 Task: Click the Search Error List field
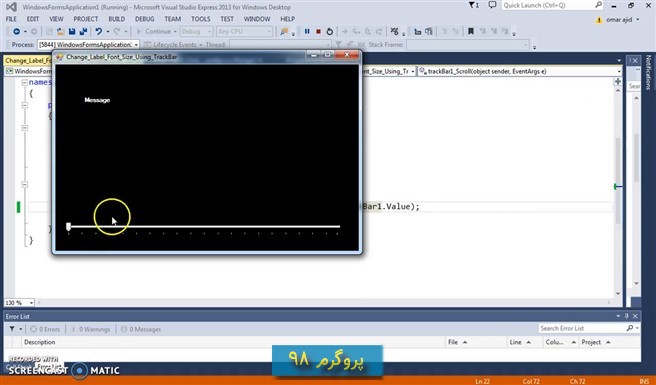tap(582, 329)
